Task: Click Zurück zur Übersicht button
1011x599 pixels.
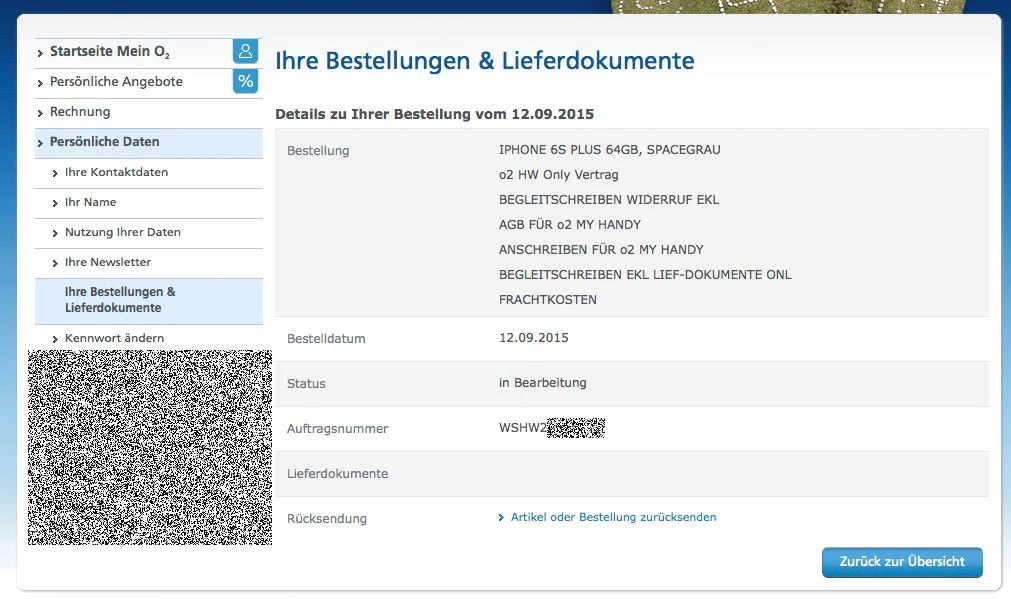Action: tap(902, 562)
